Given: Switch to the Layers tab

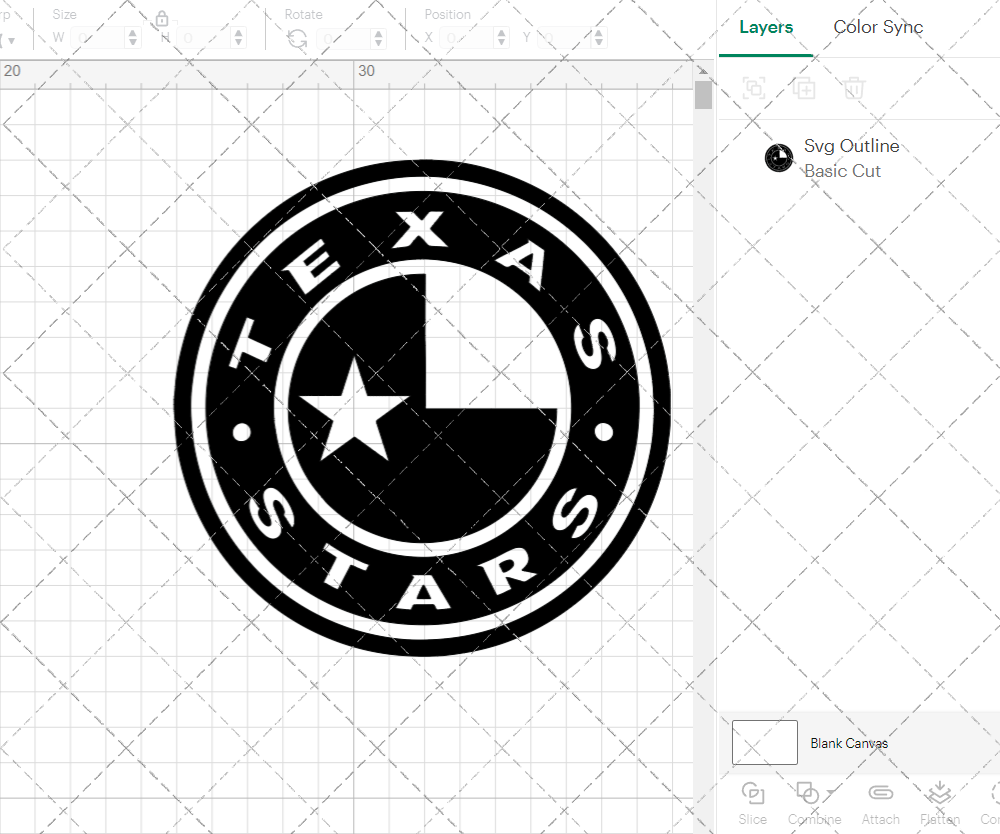Looking at the screenshot, I should point(766,27).
